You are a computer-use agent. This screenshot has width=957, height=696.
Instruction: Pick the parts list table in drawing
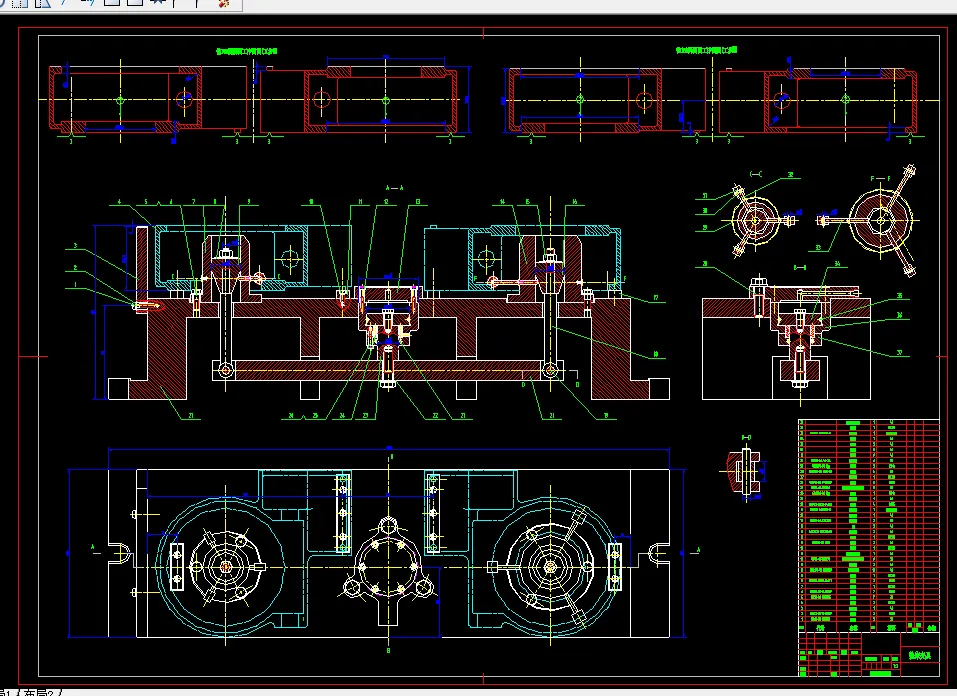(869, 526)
